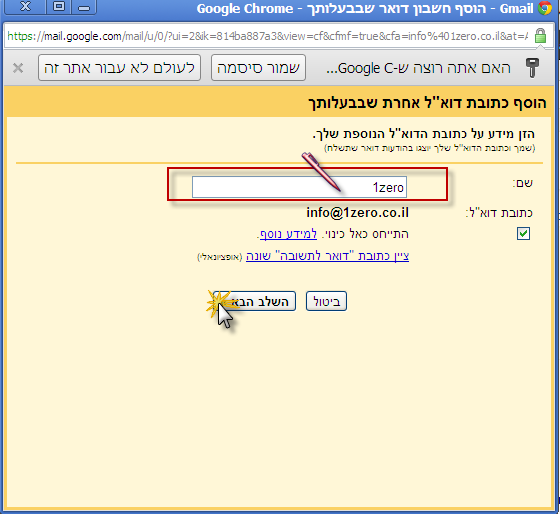Click the Chrome logo in title bar

[x=545, y=8]
